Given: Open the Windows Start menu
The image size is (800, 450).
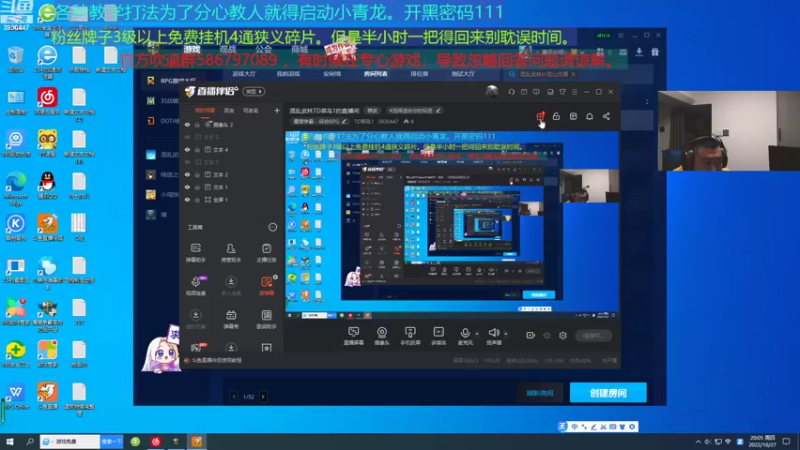Looking at the screenshot, I should pyautogui.click(x=9, y=441).
